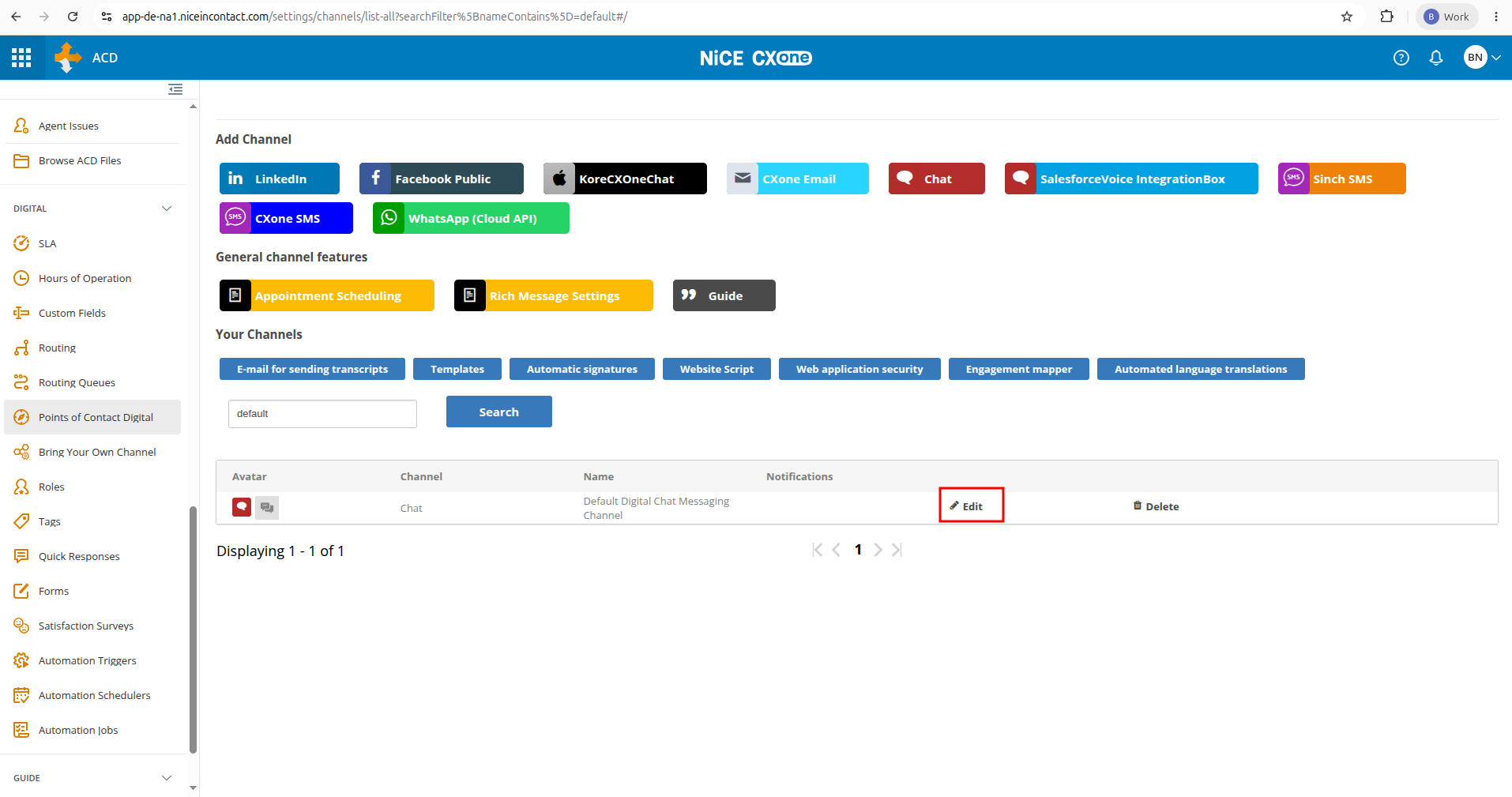Click the gray chat bubbles icon in the table row
This screenshot has width=1512, height=797.
267,507
